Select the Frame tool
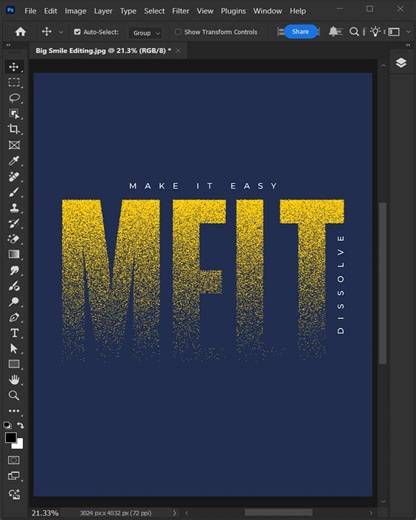 pyautogui.click(x=14, y=145)
